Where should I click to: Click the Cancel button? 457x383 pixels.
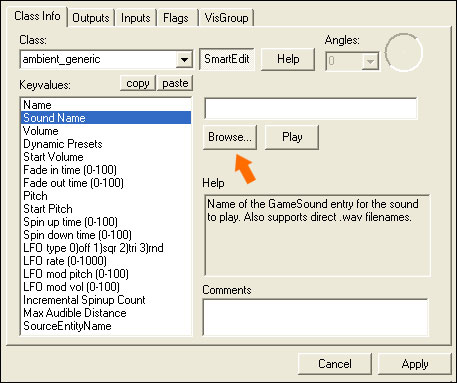(335, 364)
